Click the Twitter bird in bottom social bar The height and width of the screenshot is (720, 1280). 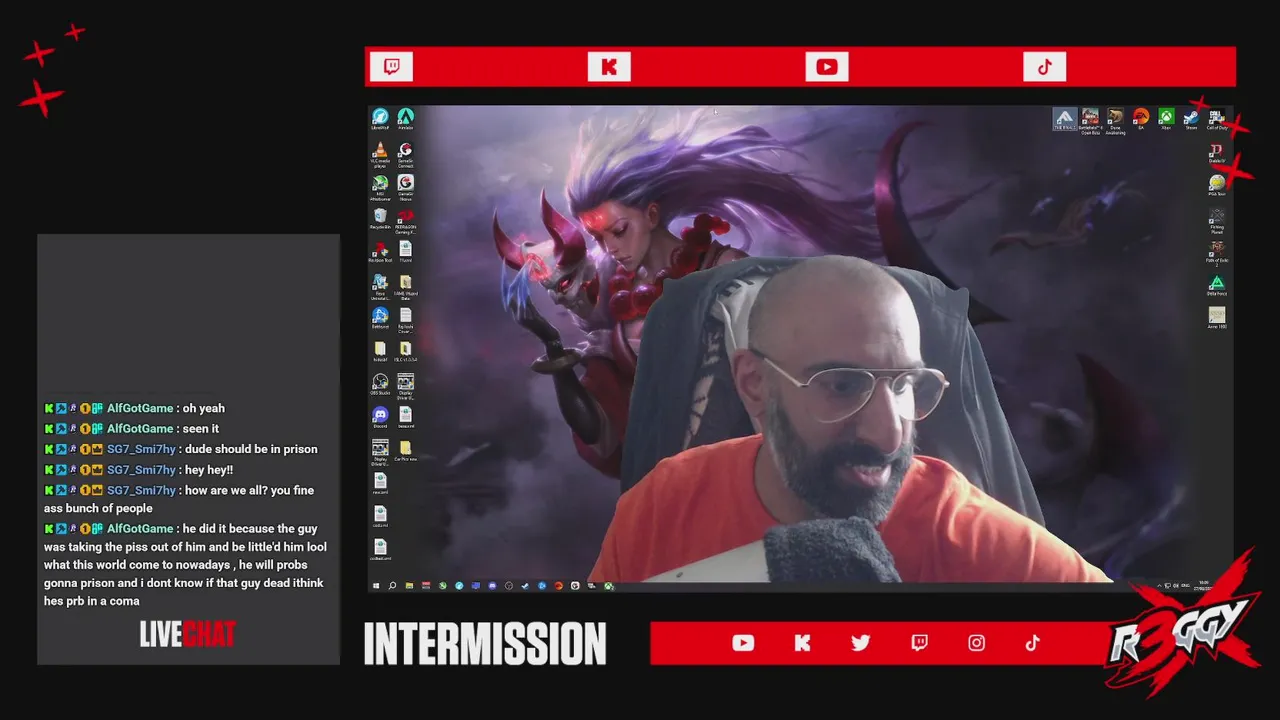click(x=861, y=643)
